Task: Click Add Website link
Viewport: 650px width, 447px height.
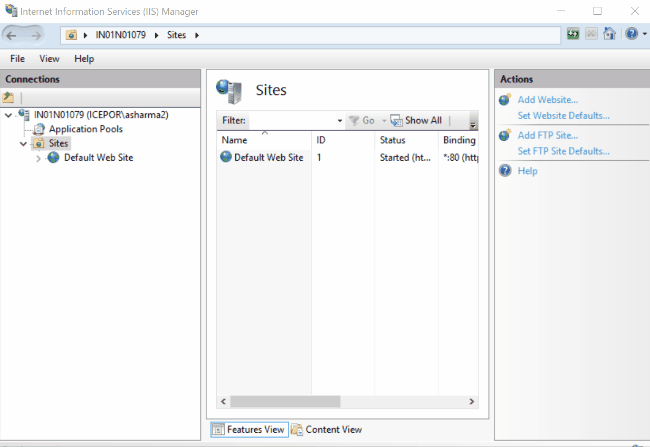Action: point(547,100)
